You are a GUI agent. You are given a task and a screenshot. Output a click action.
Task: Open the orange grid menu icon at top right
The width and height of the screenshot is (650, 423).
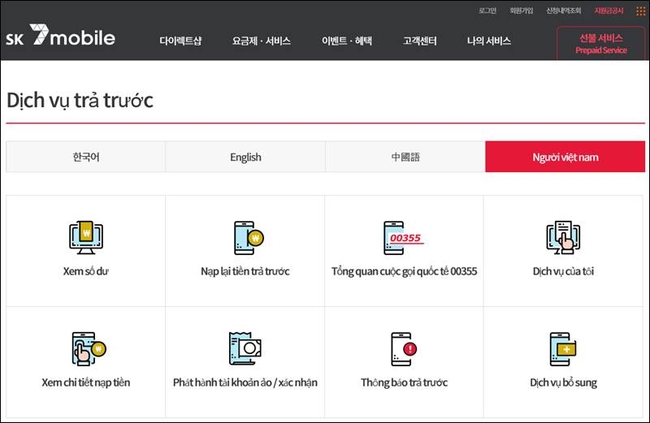coord(641,11)
